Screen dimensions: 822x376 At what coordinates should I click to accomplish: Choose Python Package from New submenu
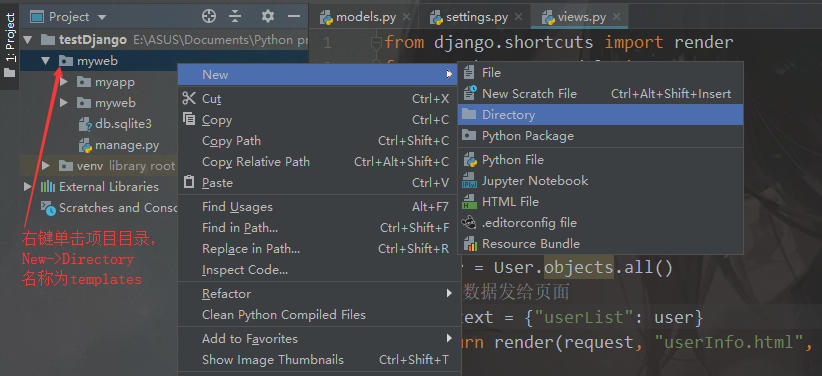pyautogui.click(x=600, y=136)
